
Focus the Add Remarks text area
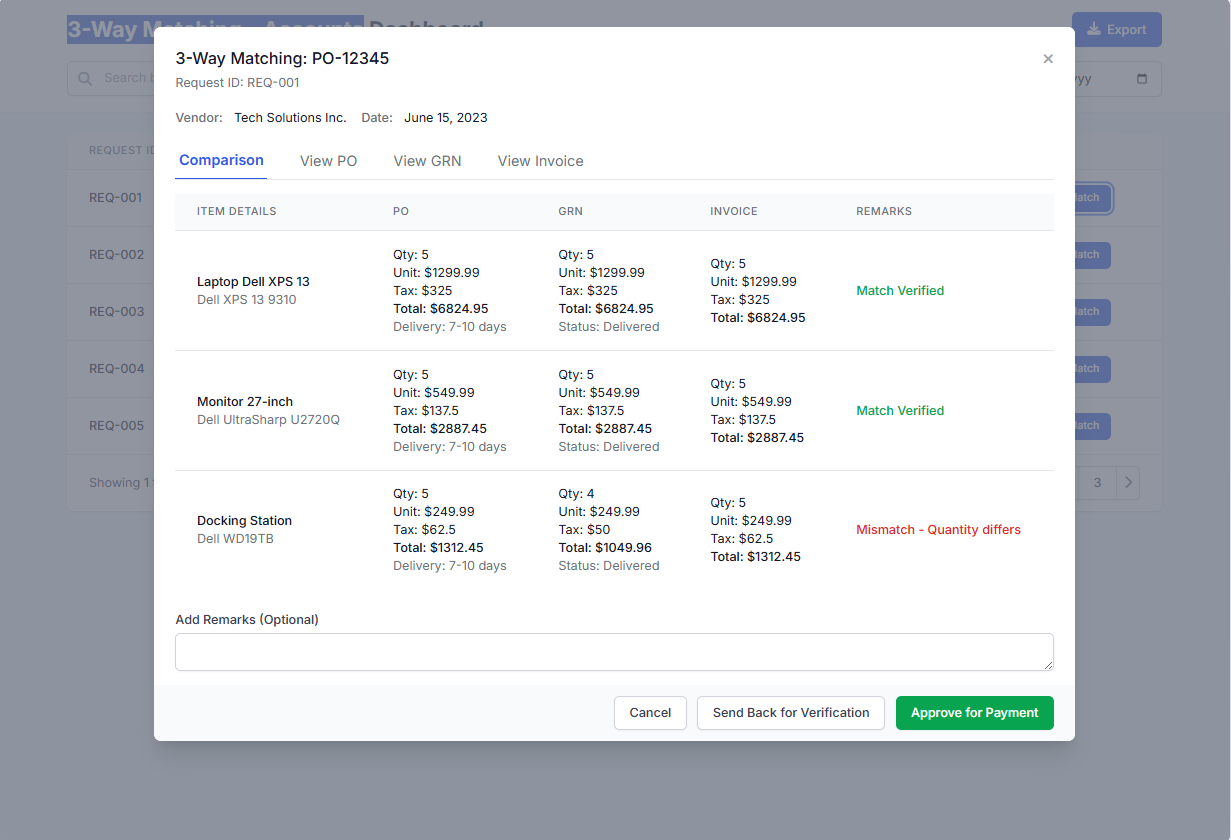[x=614, y=652]
